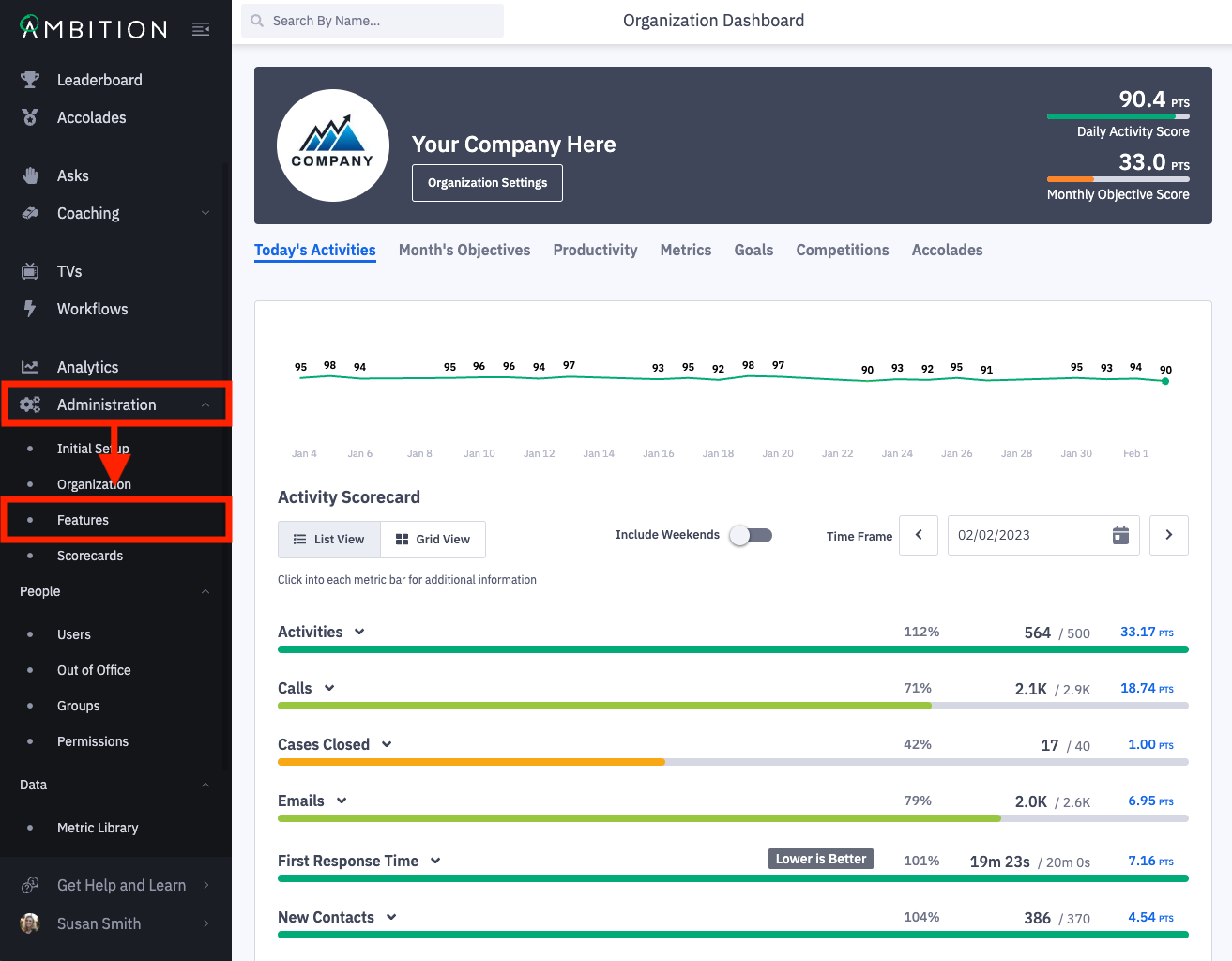Toggle the Include Weekends switch
This screenshot has height=961, width=1232.
[x=751, y=535]
